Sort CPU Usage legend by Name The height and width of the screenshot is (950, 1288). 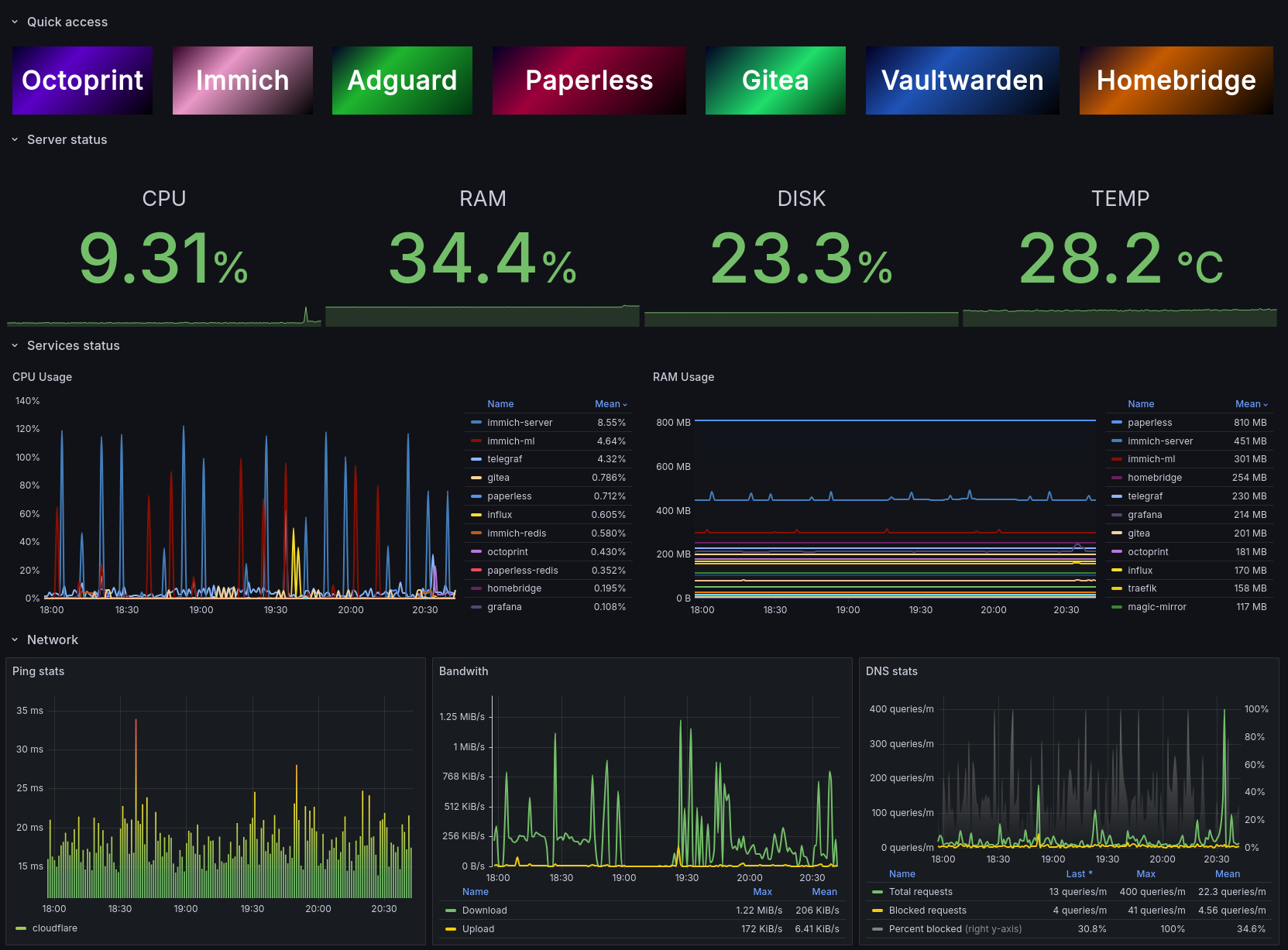[x=500, y=404]
